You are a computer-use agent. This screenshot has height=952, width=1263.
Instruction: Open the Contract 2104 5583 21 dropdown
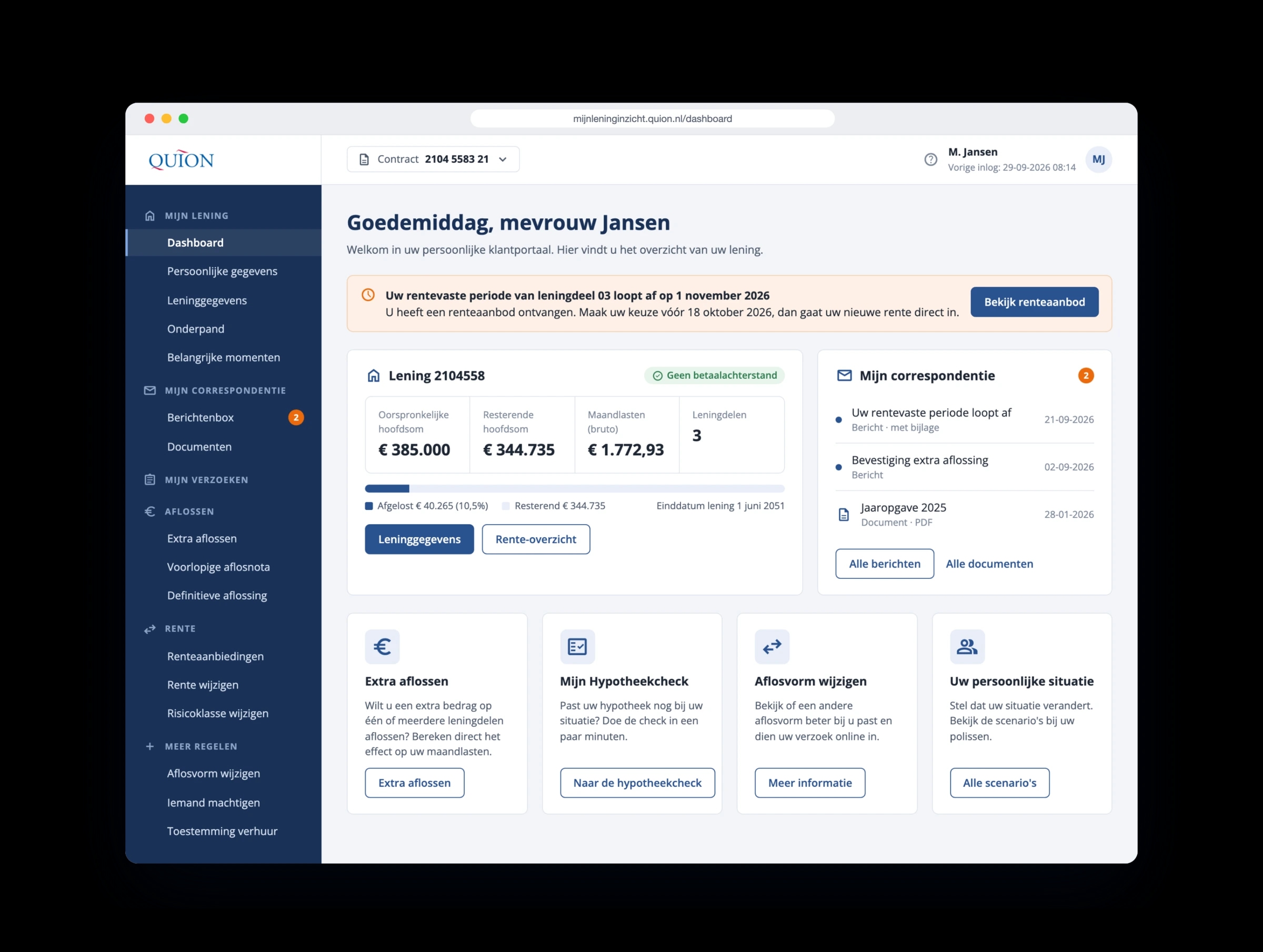pos(433,159)
